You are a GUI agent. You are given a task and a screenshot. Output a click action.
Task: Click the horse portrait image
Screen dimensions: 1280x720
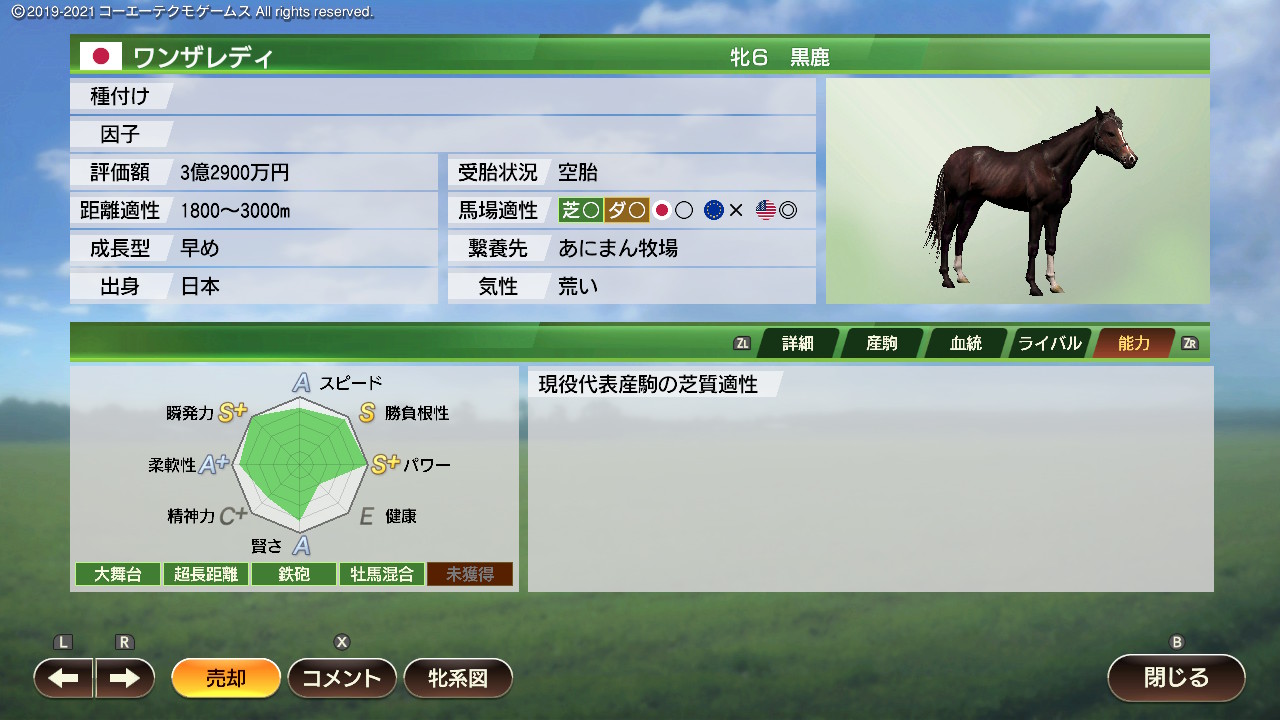click(1018, 191)
